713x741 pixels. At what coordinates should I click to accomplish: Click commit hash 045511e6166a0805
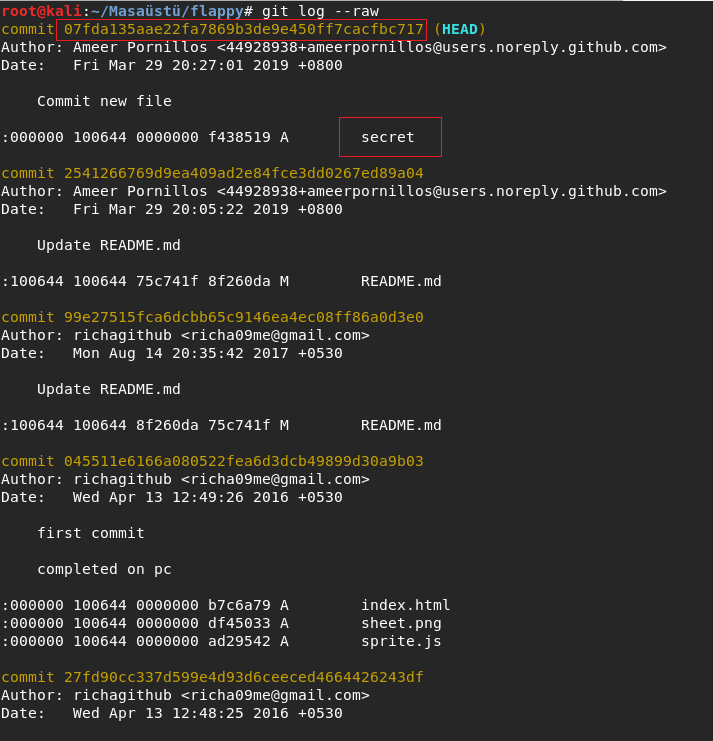(243, 461)
